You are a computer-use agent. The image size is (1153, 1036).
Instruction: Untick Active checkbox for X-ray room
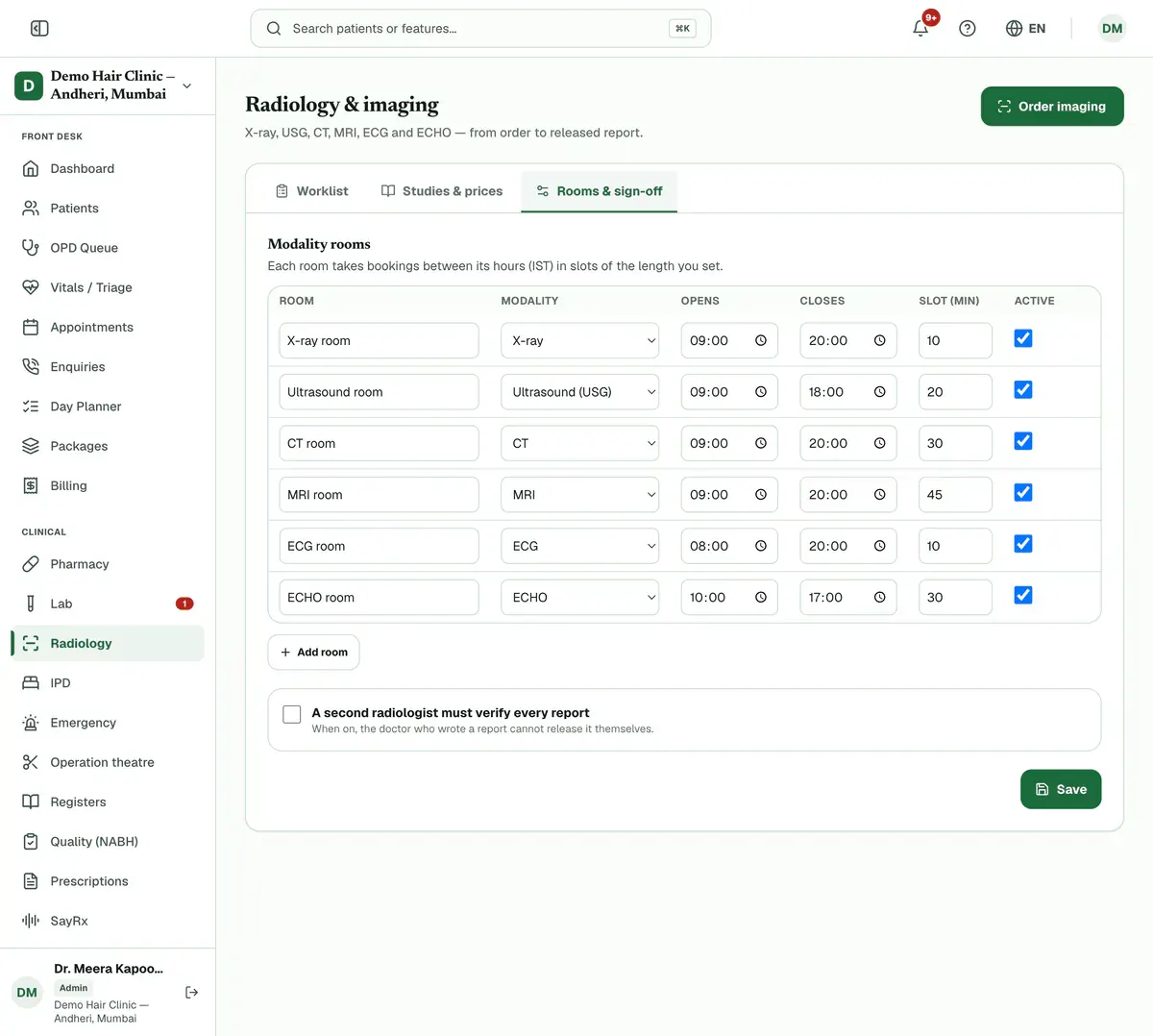(1023, 338)
